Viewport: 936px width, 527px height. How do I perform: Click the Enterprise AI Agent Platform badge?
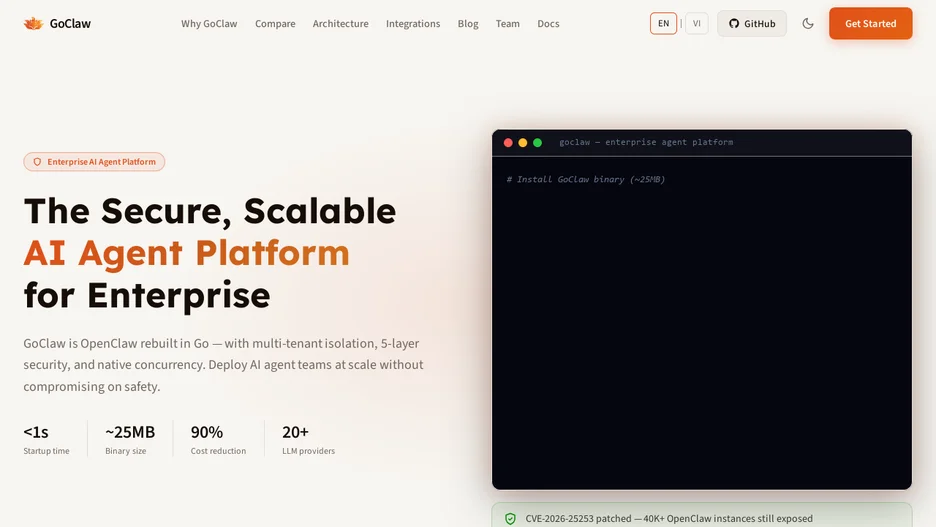[94, 162]
